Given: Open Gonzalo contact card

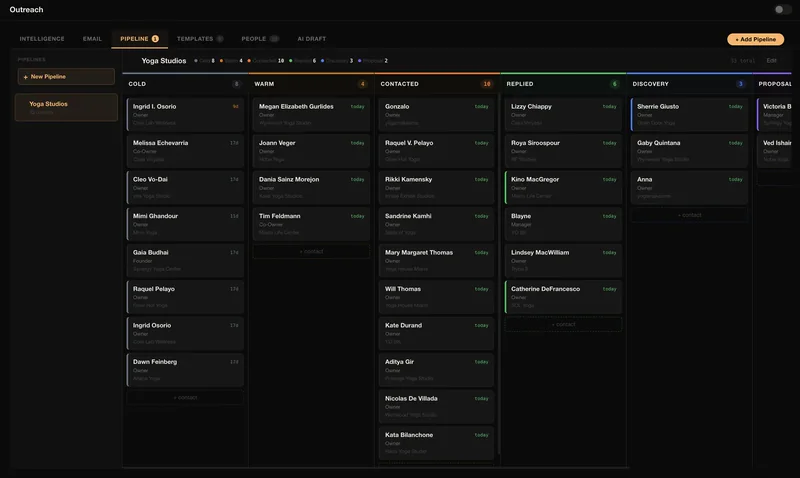Looking at the screenshot, I should pos(436,115).
